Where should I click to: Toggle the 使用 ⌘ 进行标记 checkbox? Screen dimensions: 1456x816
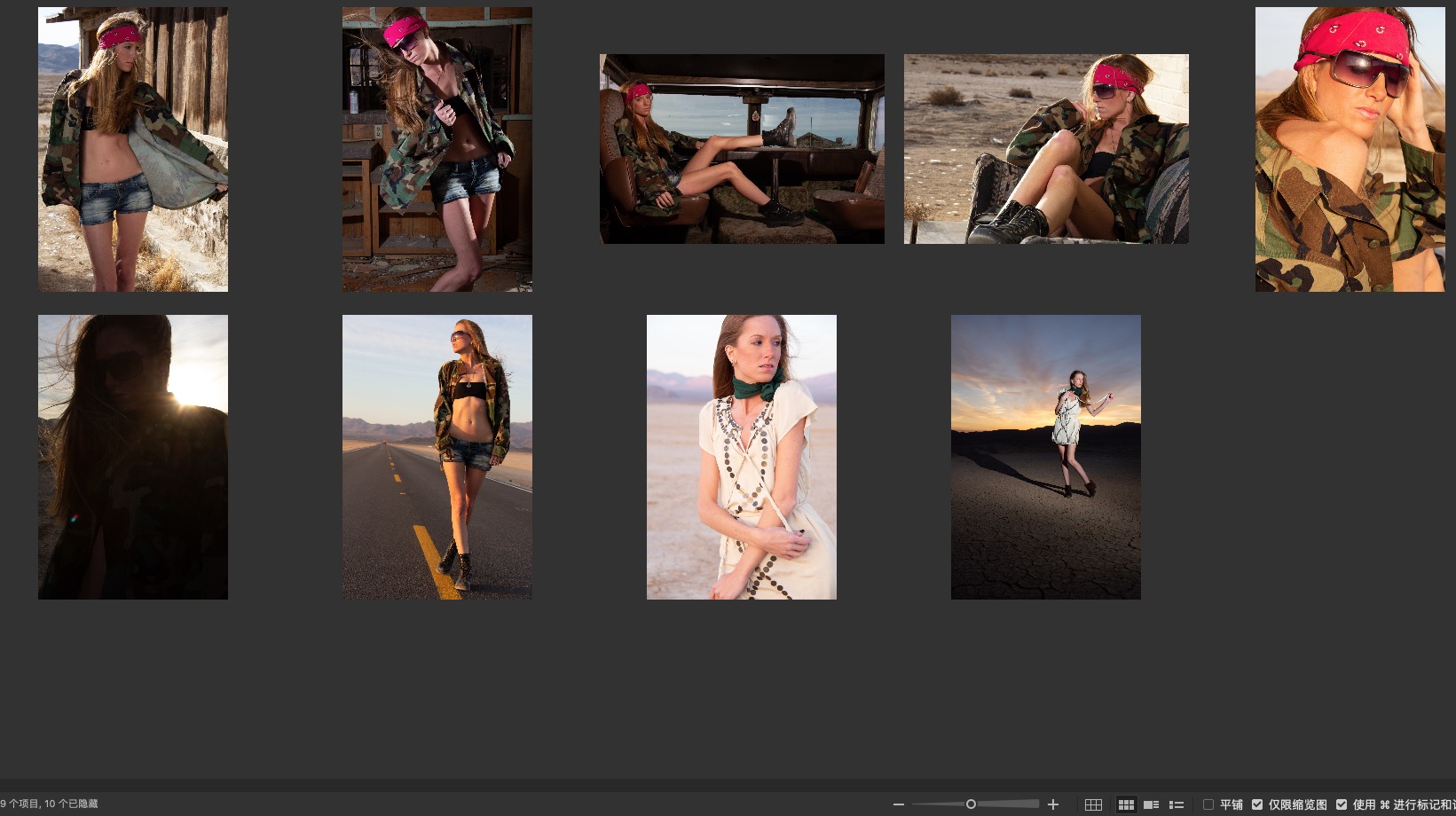(x=1342, y=804)
